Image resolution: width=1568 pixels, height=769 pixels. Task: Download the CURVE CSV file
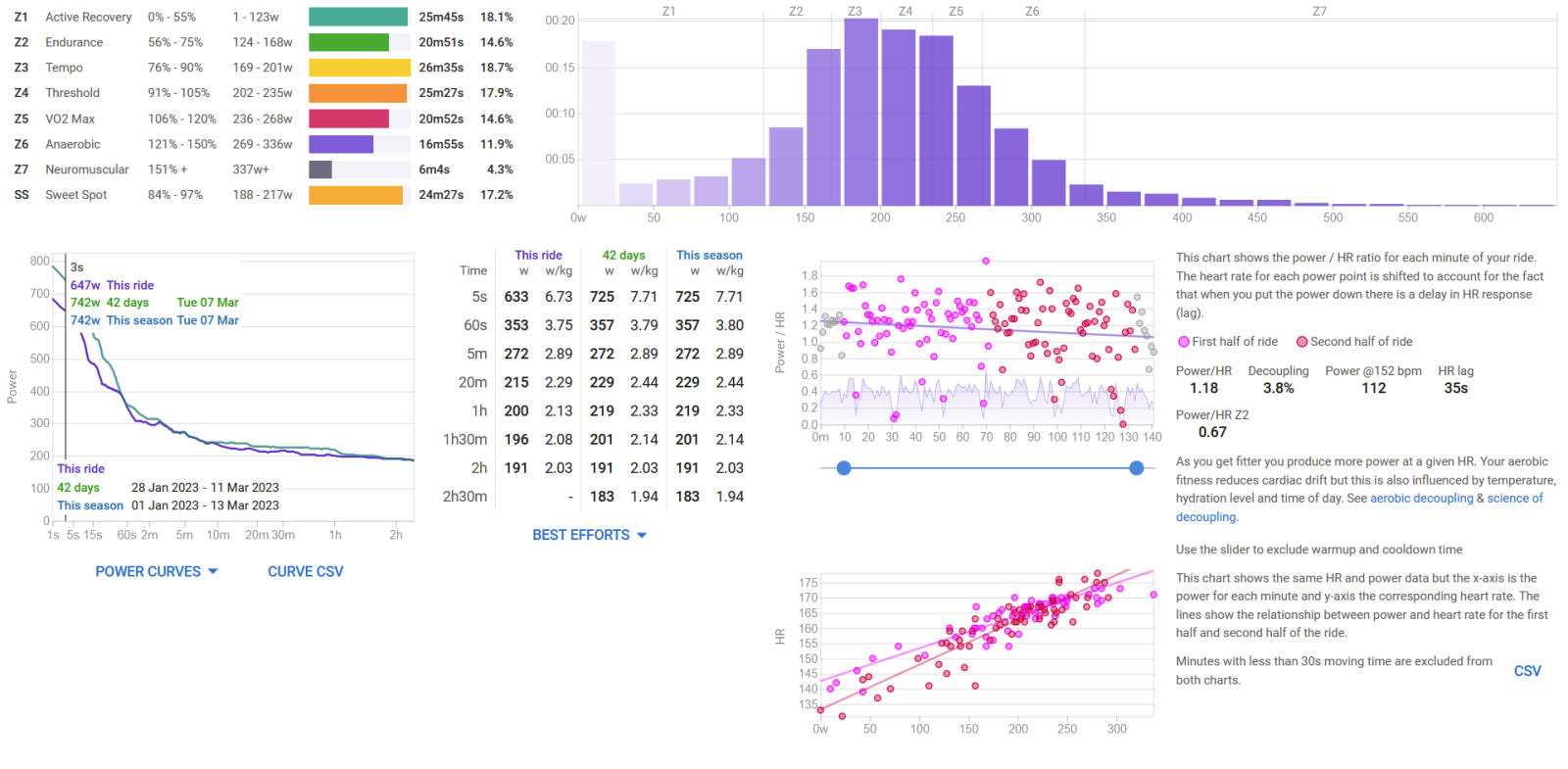(305, 572)
